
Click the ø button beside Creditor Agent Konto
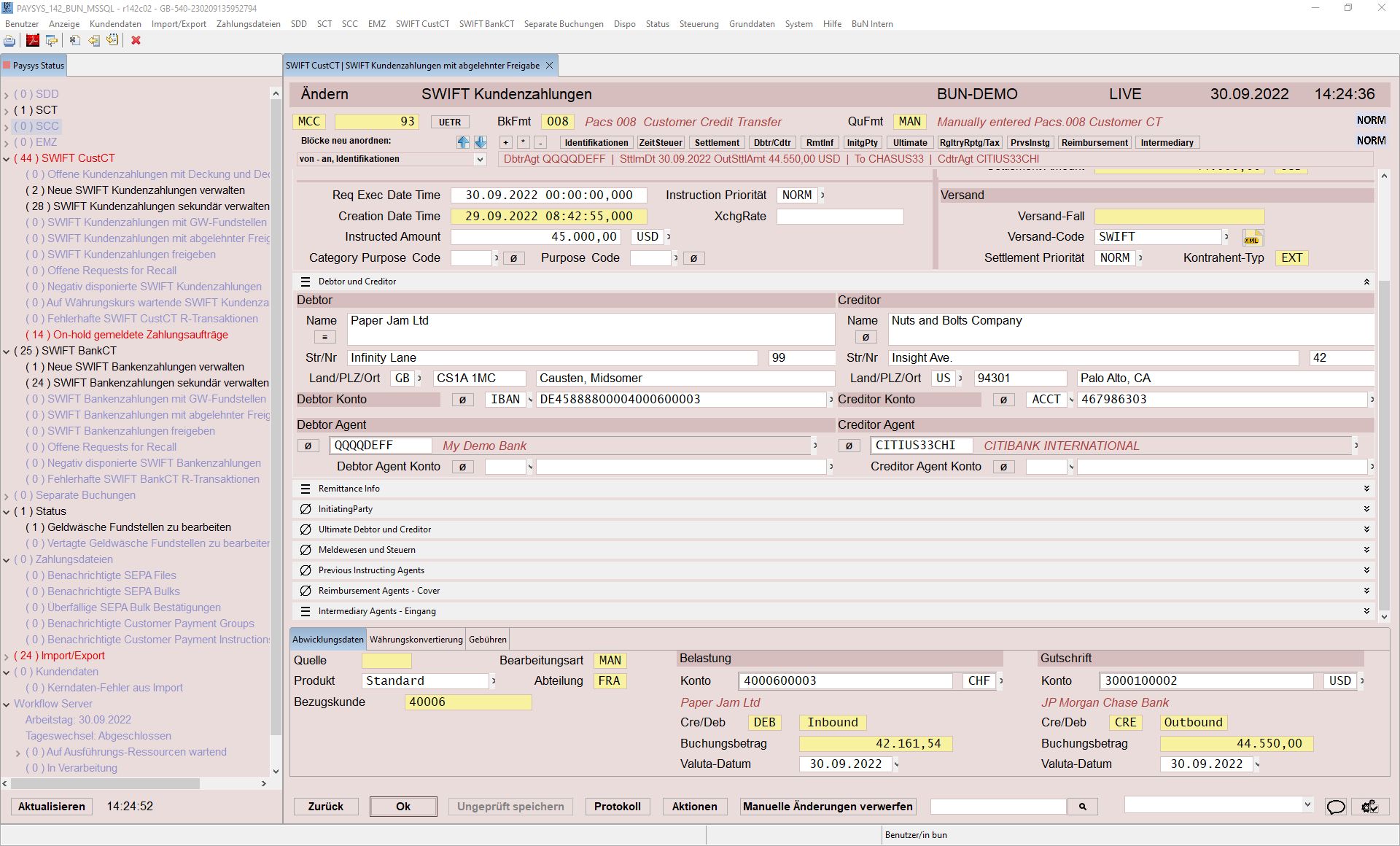[x=1003, y=467]
